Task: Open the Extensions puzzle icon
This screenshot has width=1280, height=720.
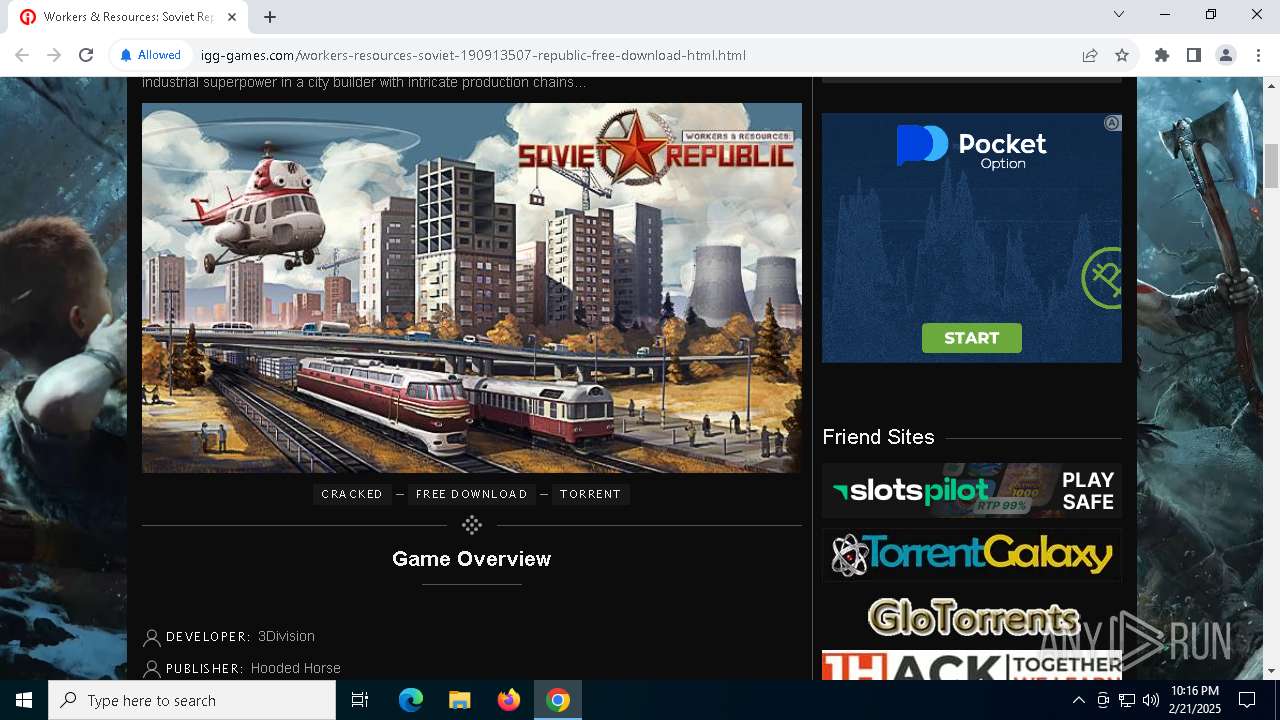Action: tap(1162, 55)
